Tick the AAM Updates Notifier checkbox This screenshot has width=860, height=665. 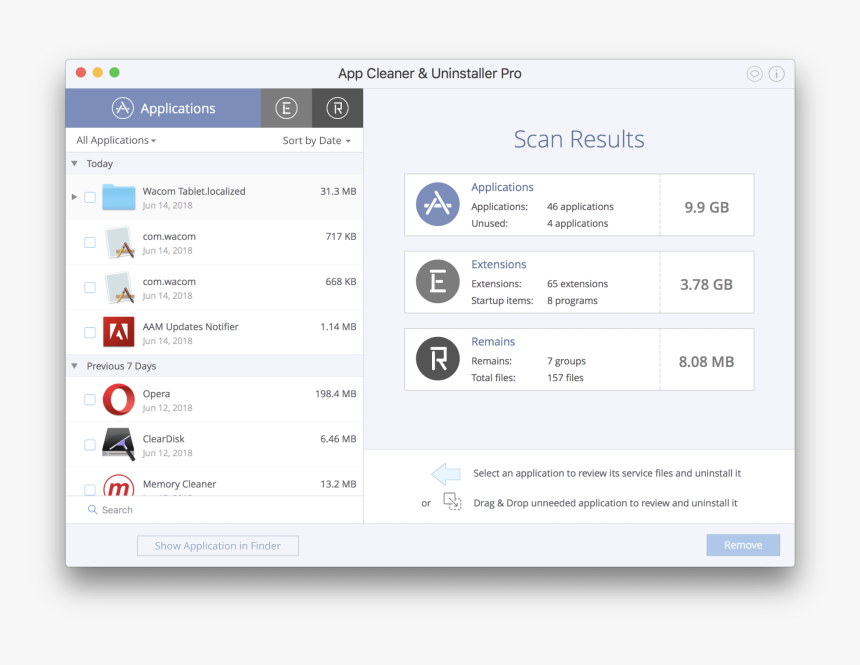90,332
